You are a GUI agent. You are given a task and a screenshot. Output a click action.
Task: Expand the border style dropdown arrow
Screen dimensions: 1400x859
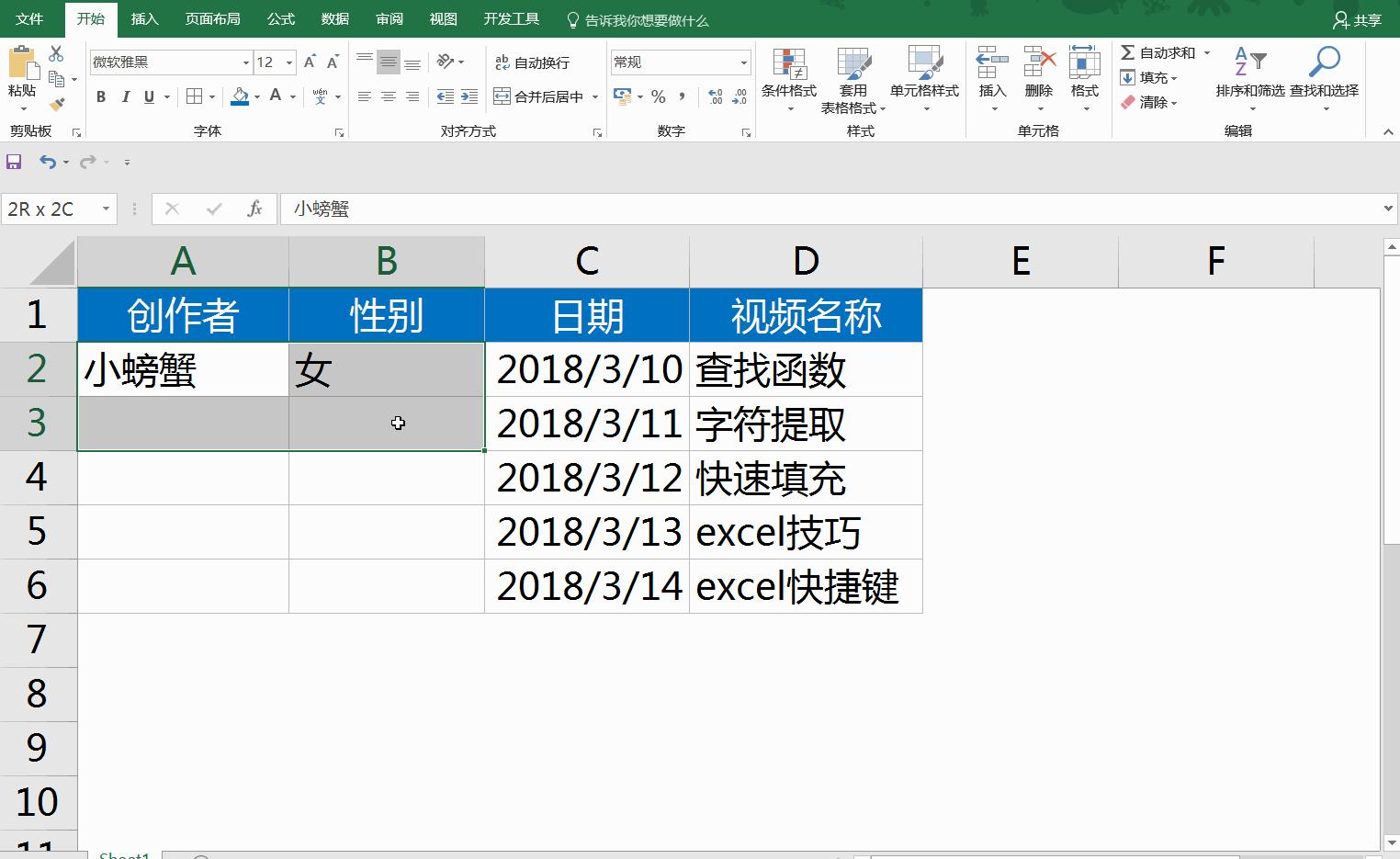tap(211, 96)
